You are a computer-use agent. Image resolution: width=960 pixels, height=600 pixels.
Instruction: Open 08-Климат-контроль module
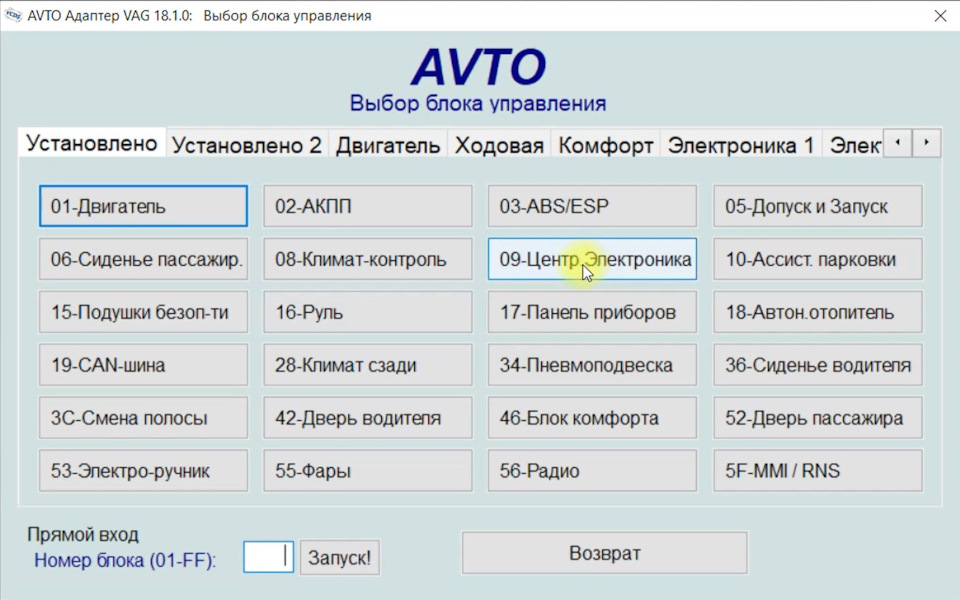click(368, 259)
